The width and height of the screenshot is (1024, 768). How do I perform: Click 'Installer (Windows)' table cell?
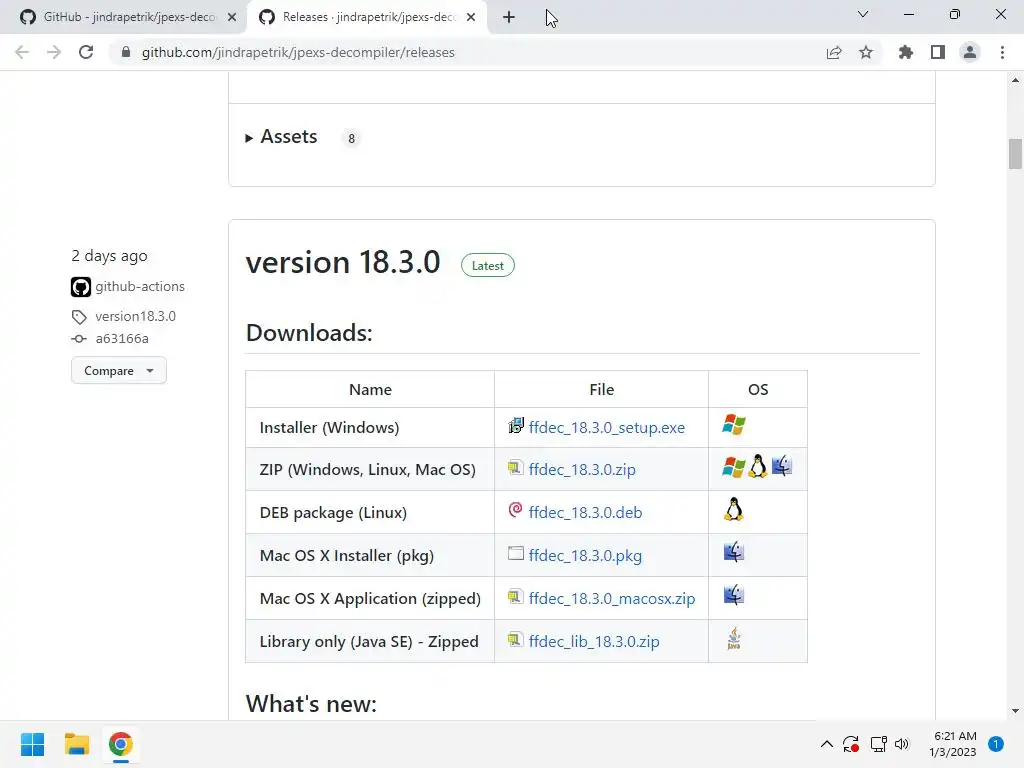[x=370, y=428]
